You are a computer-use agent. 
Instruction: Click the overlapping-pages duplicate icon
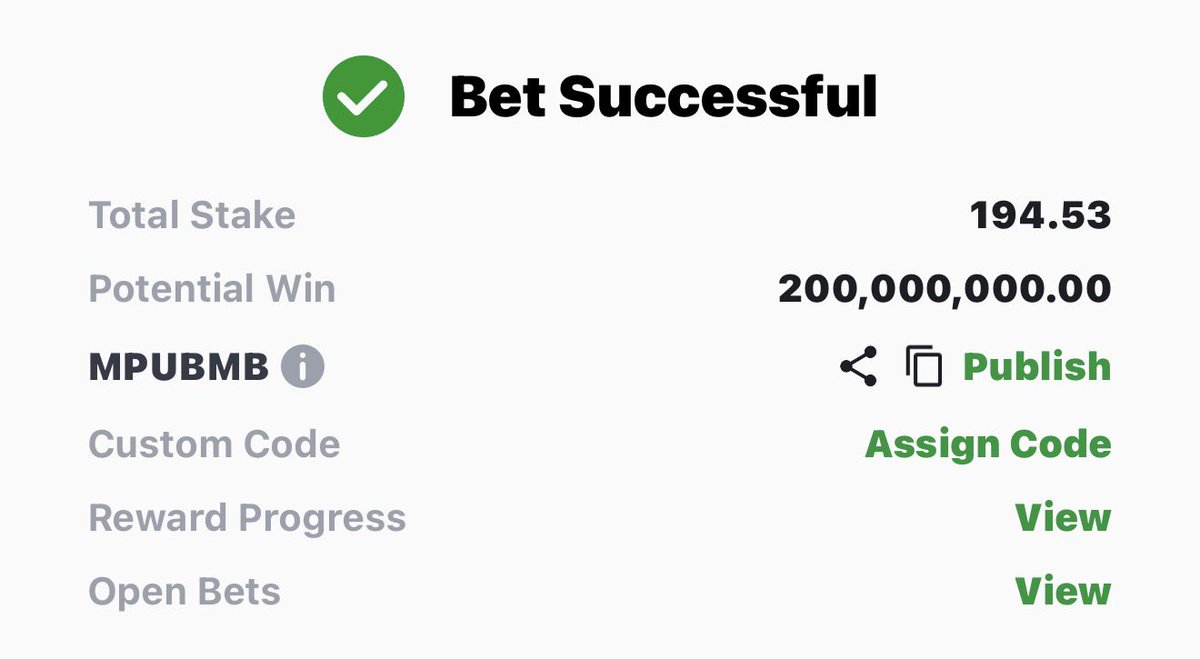coord(924,367)
